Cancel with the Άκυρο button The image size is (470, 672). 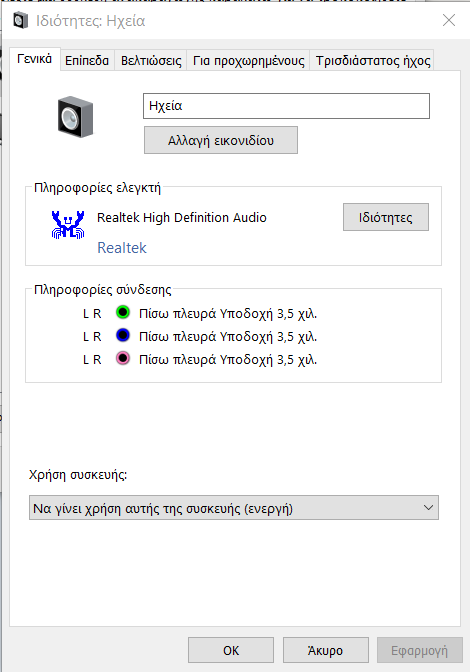tap(326, 650)
